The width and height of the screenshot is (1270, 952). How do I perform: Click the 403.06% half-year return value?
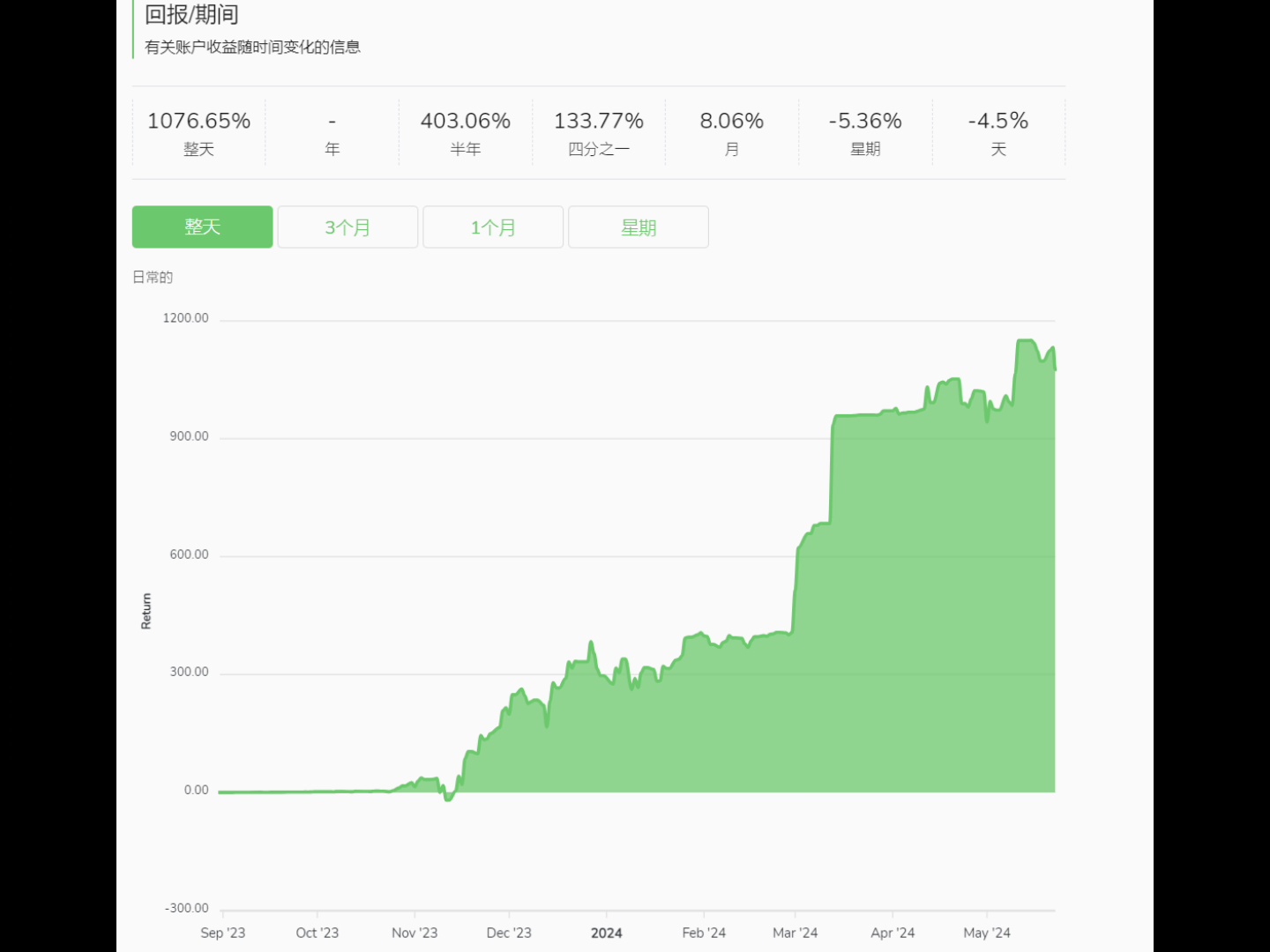tap(465, 121)
